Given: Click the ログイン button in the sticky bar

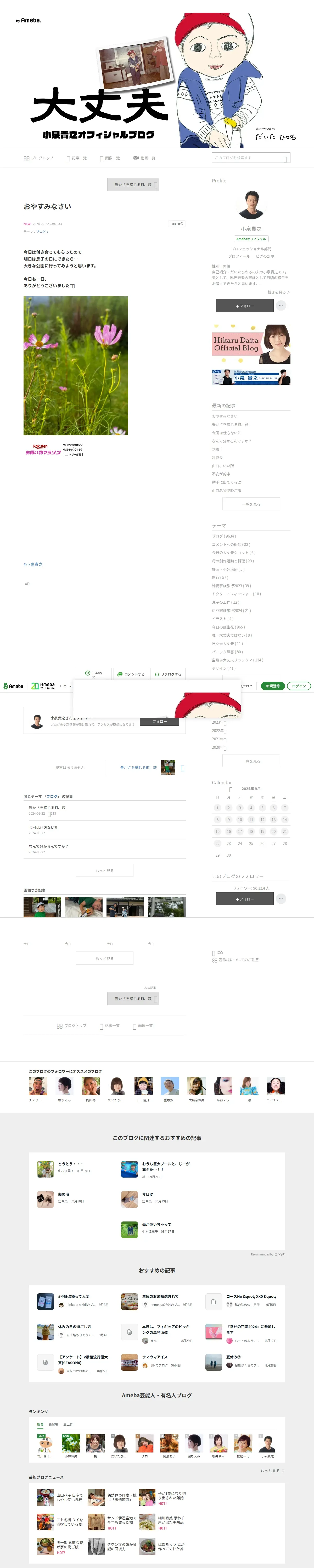Looking at the screenshot, I should tap(299, 686).
